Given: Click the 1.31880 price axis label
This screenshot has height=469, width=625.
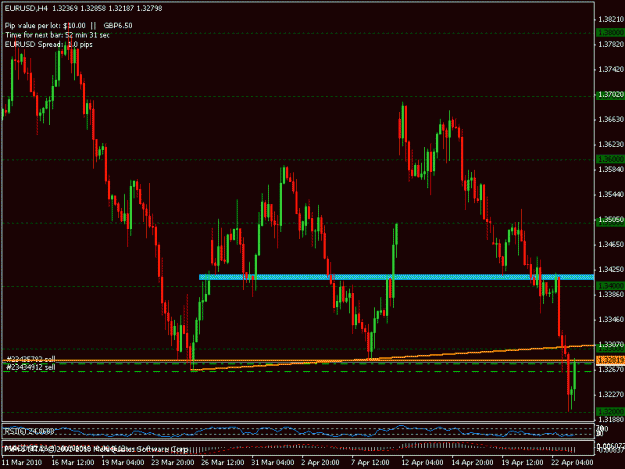Looking at the screenshot, I should coord(611,419).
